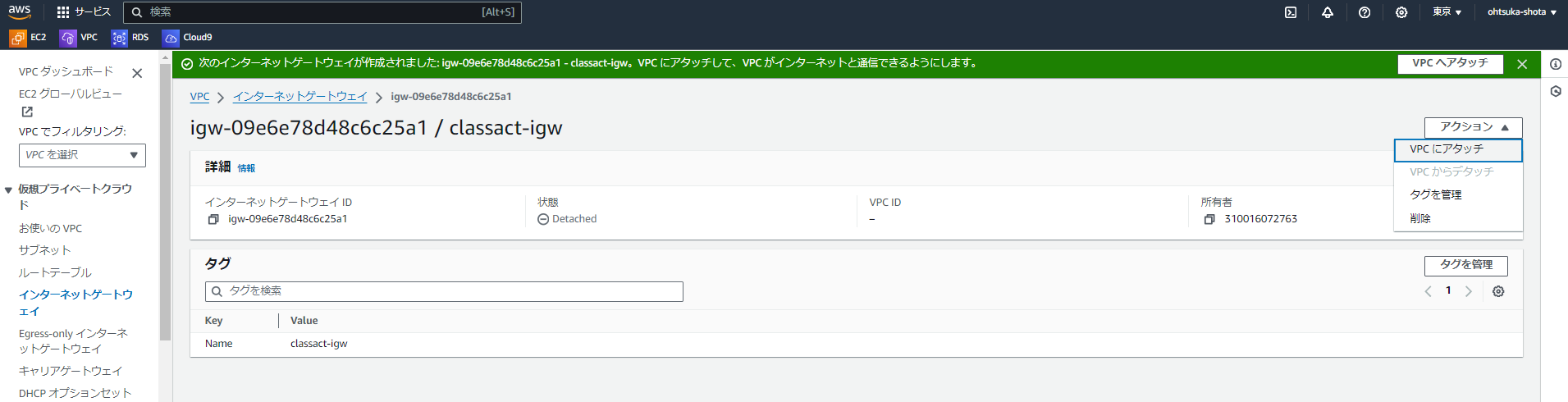Open the help question mark icon

(x=1365, y=12)
